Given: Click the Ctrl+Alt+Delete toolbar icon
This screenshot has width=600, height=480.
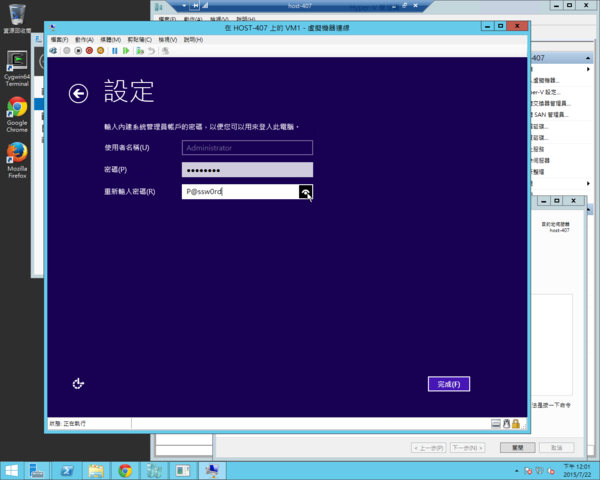Looking at the screenshot, I should coord(53,51).
